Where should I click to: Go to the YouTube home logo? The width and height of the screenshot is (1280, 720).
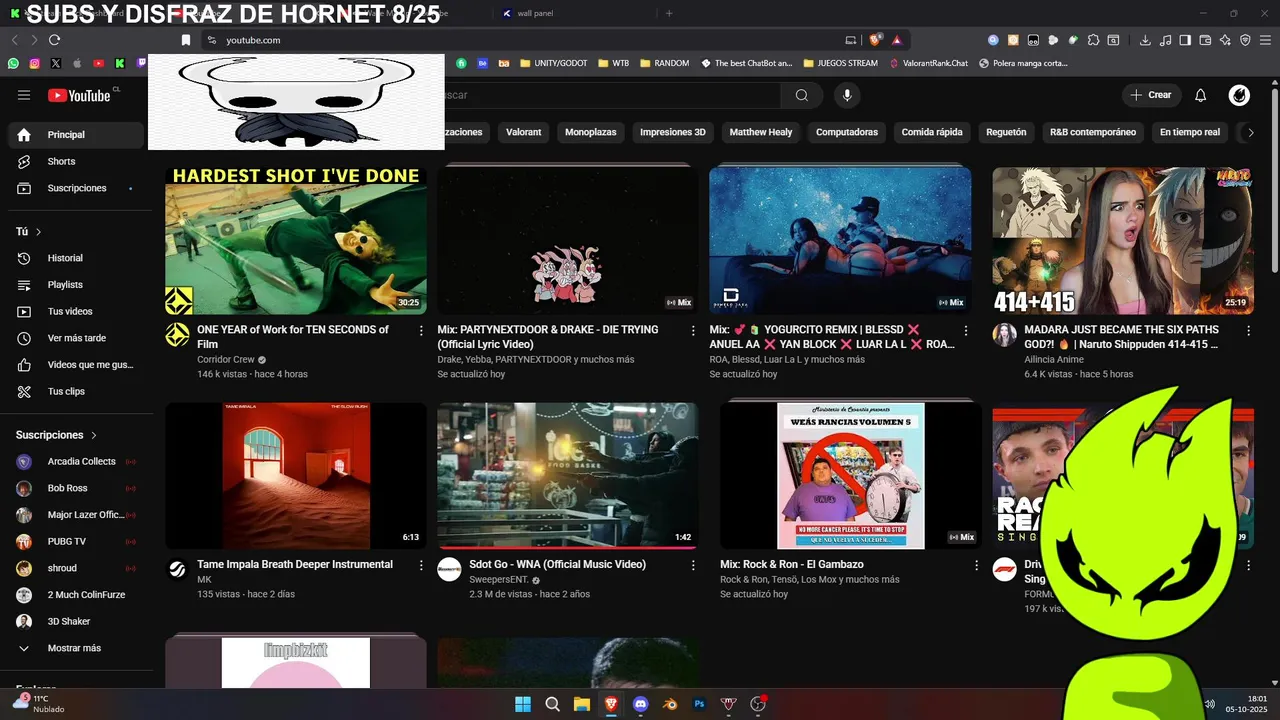click(x=79, y=95)
